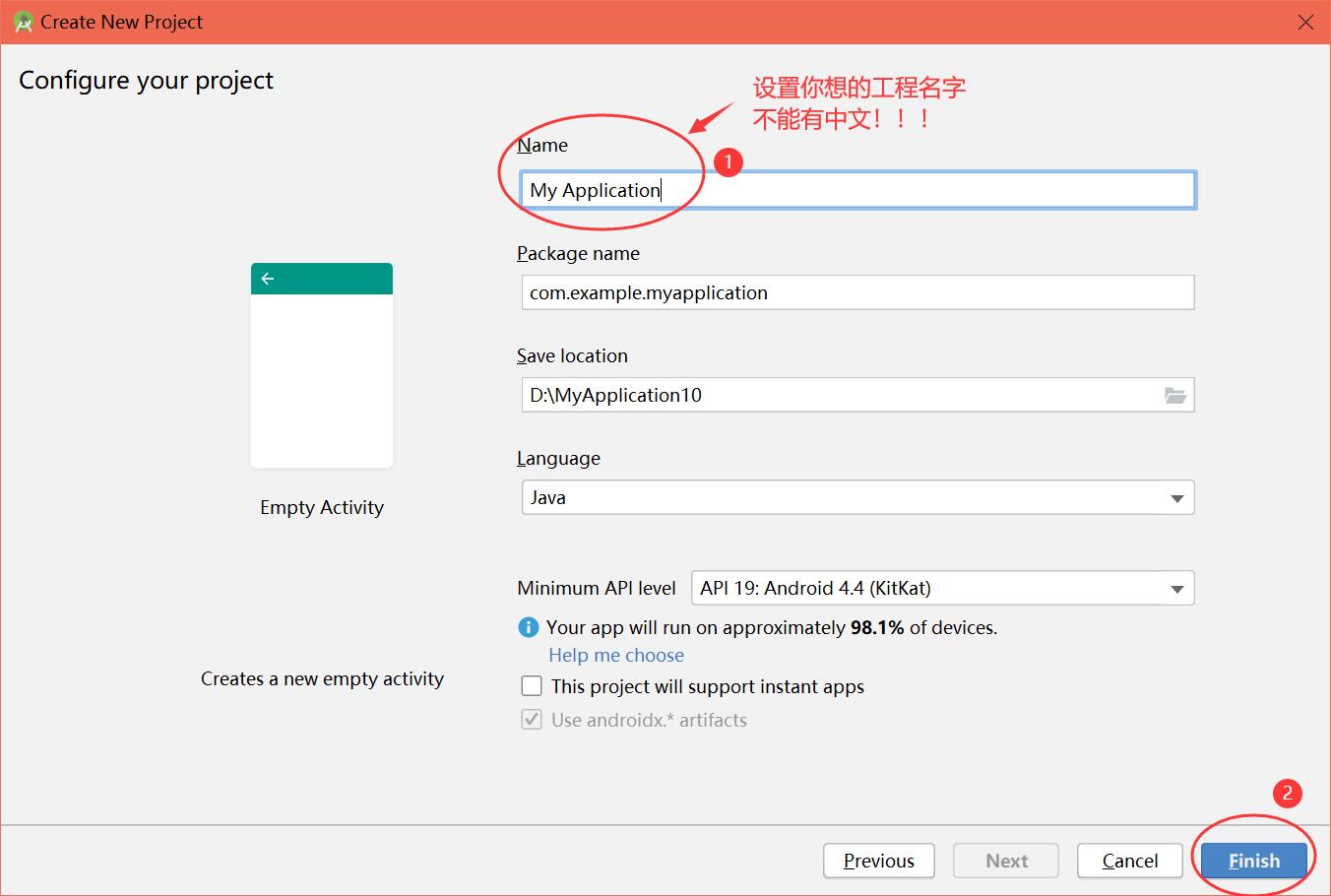Image resolution: width=1331 pixels, height=896 pixels.
Task: Click the back arrow in Empty Activity preview
Action: coord(268,279)
